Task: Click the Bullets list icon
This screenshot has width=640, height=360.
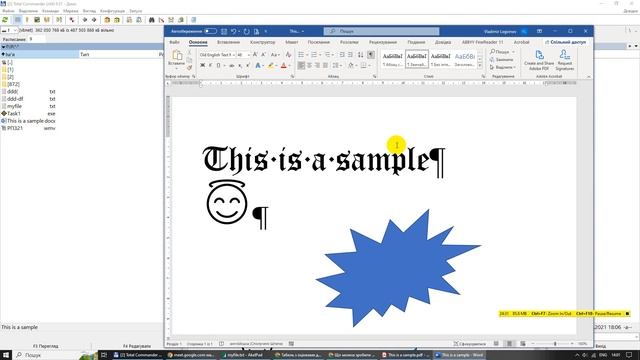Action: click(x=301, y=55)
